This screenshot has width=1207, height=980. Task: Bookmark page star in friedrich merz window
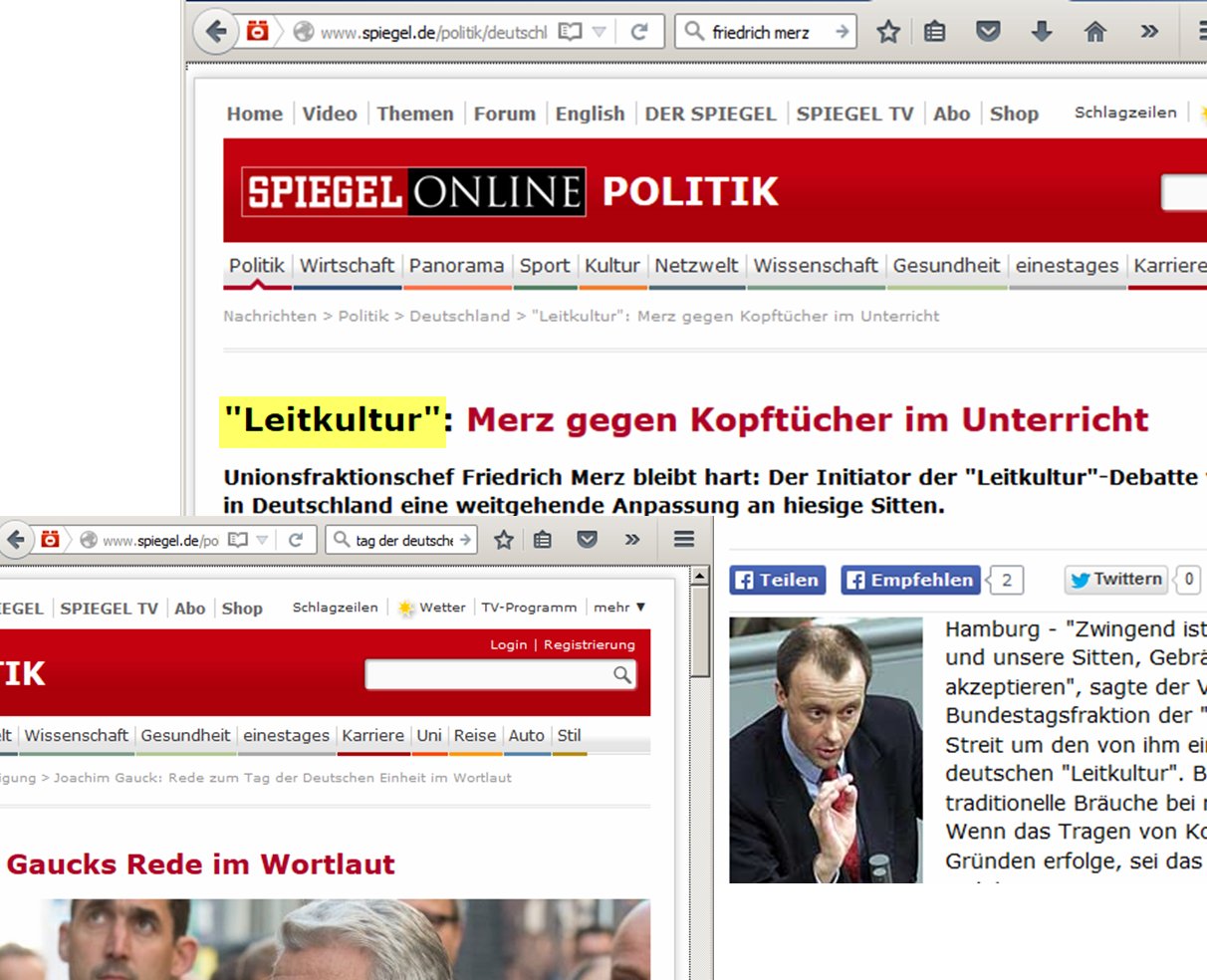pyautogui.click(x=888, y=32)
